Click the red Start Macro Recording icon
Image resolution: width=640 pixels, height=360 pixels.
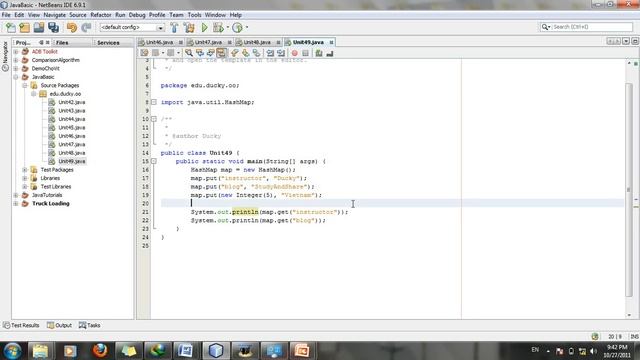click(295, 53)
